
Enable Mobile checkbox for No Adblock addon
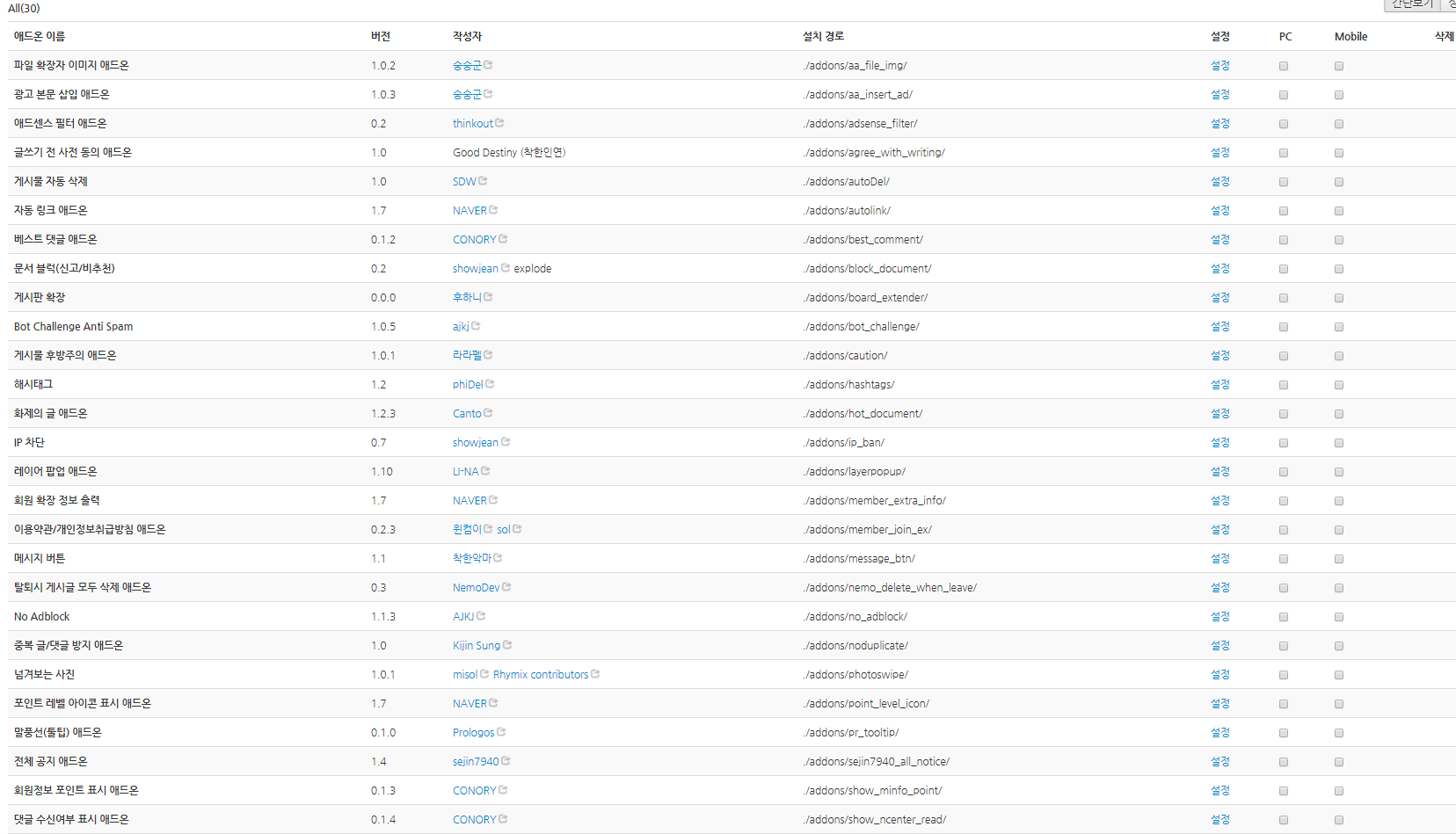pyautogui.click(x=1339, y=617)
